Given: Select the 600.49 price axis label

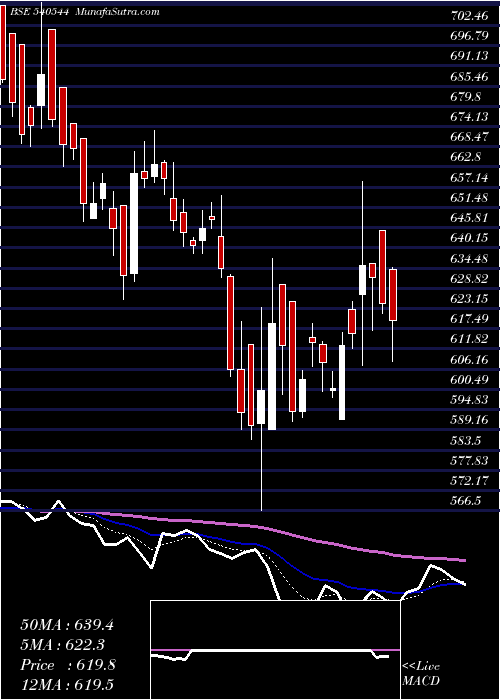Looking at the screenshot, I should [x=469, y=379].
